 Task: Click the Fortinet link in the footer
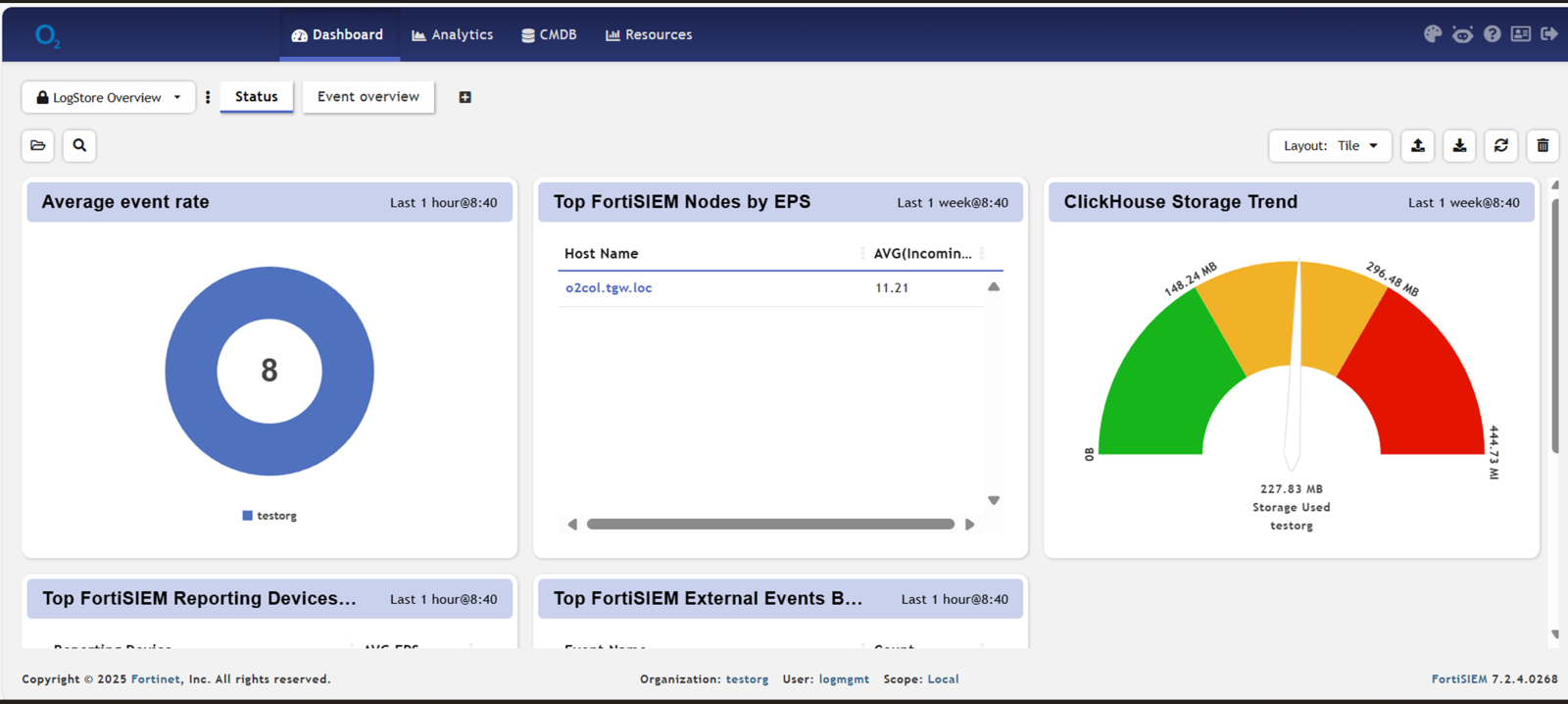156,679
